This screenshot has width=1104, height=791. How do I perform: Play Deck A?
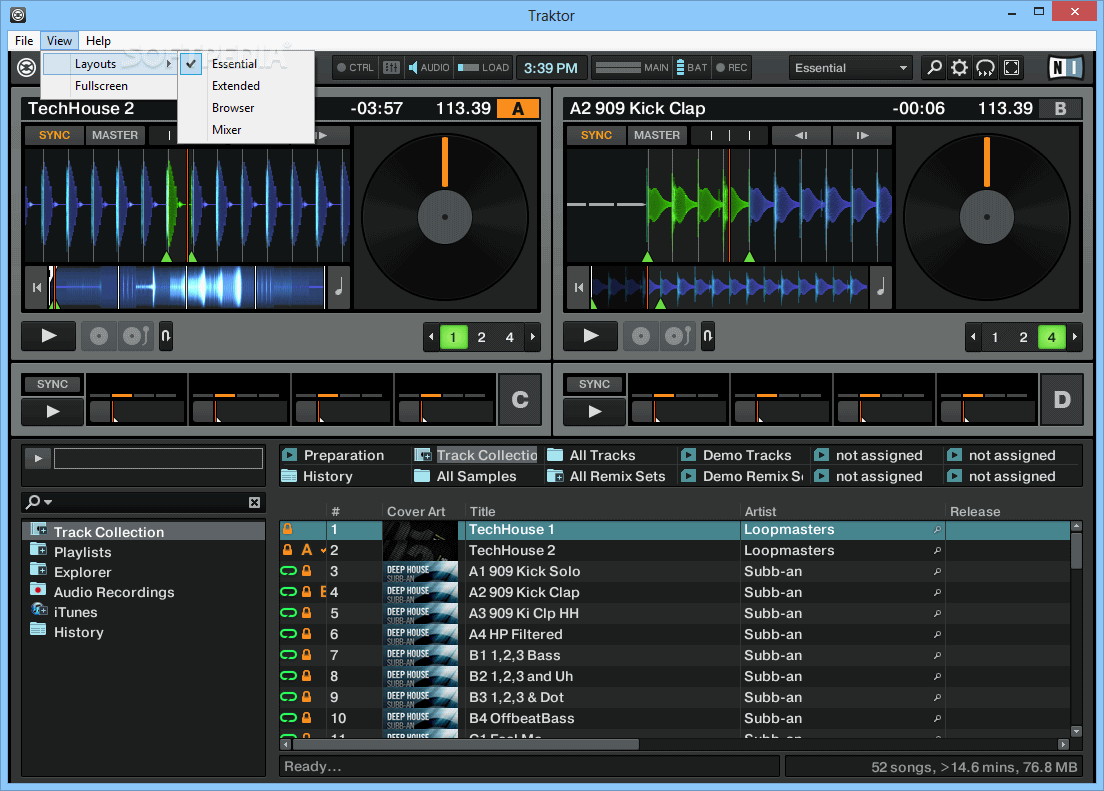[x=49, y=336]
